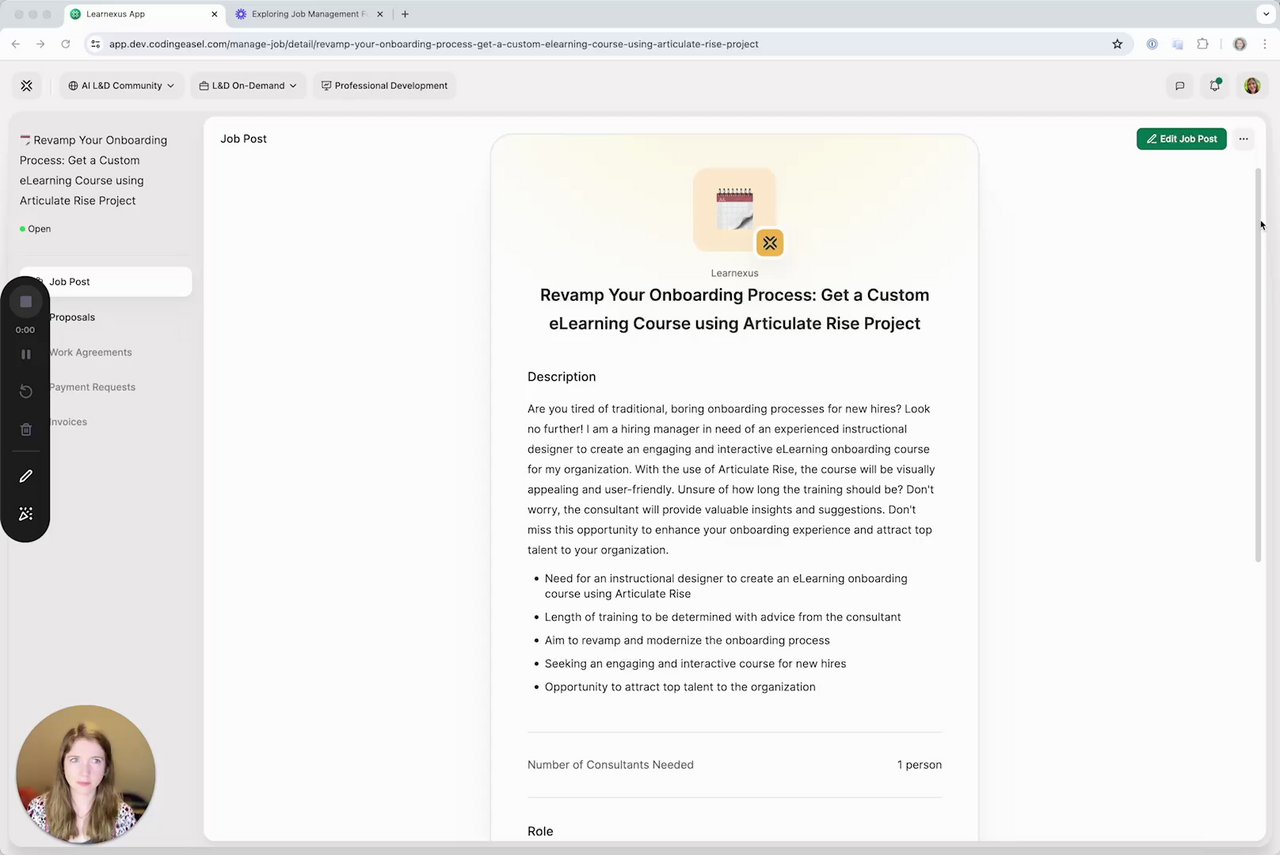The width and height of the screenshot is (1280, 855).
Task: Go back in browser history
Action: coord(15,44)
